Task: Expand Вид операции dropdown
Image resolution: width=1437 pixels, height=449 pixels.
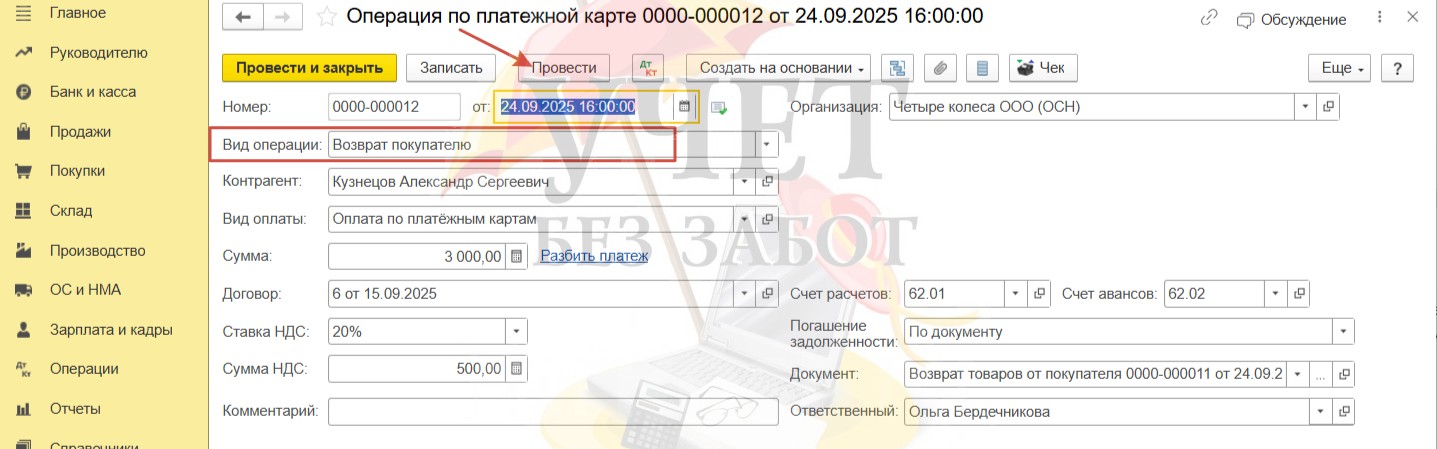Action: (x=768, y=144)
